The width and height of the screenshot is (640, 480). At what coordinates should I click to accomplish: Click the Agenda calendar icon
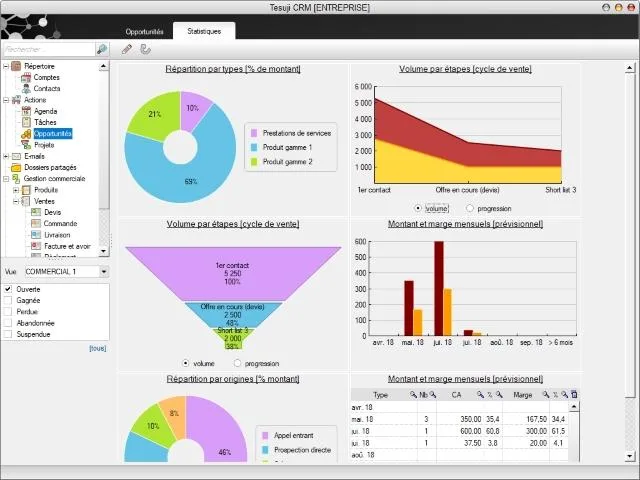coord(26,111)
